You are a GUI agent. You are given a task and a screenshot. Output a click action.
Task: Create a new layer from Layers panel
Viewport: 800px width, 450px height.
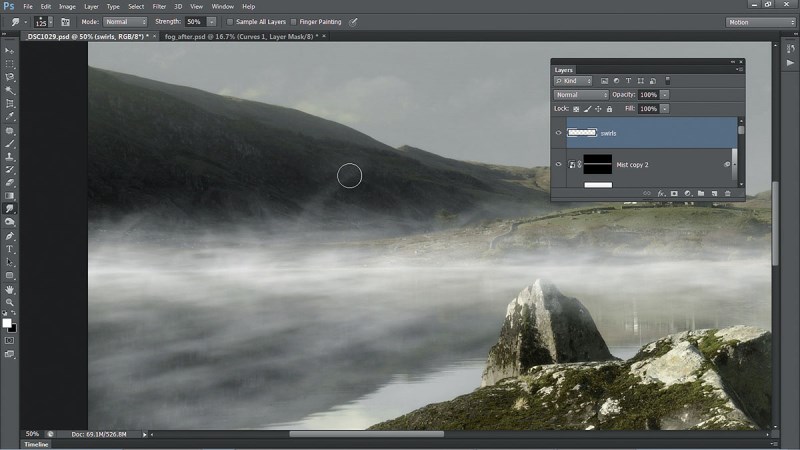(714, 193)
